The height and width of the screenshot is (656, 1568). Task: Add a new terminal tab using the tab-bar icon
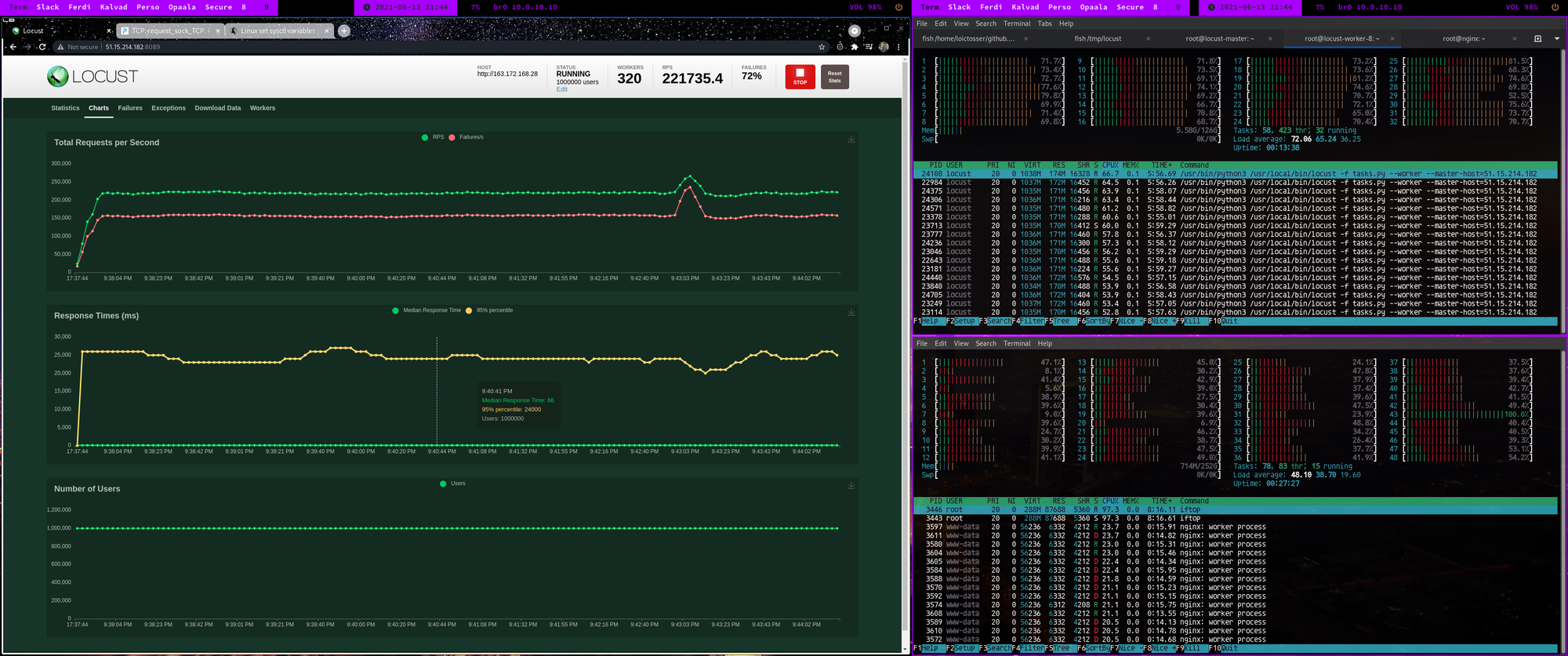pyautogui.click(x=1537, y=38)
